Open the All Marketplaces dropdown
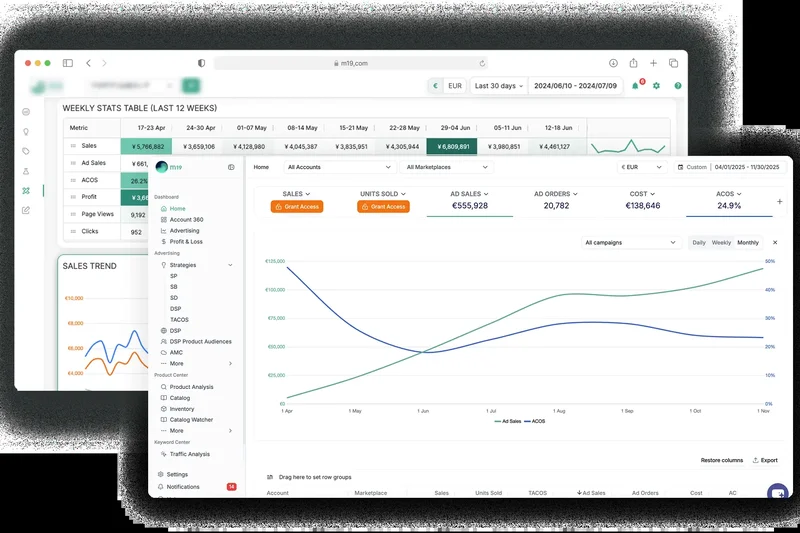 447,167
